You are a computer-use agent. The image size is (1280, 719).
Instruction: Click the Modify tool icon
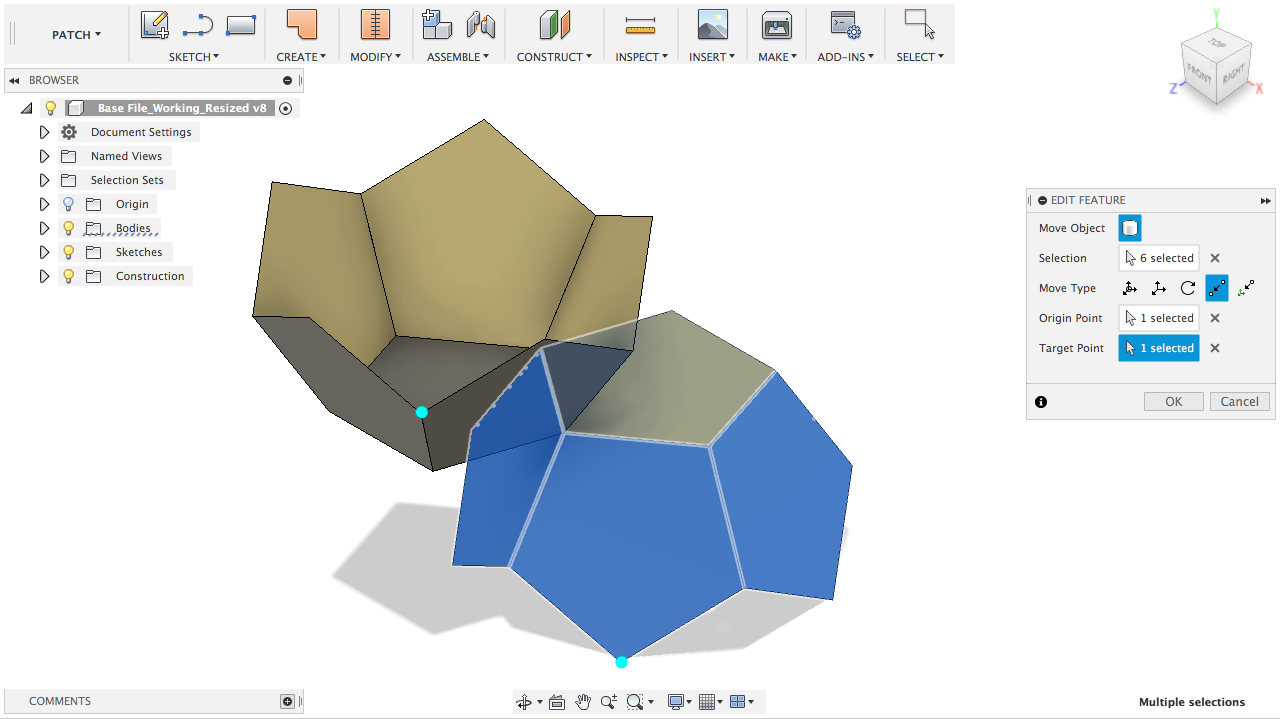375,25
